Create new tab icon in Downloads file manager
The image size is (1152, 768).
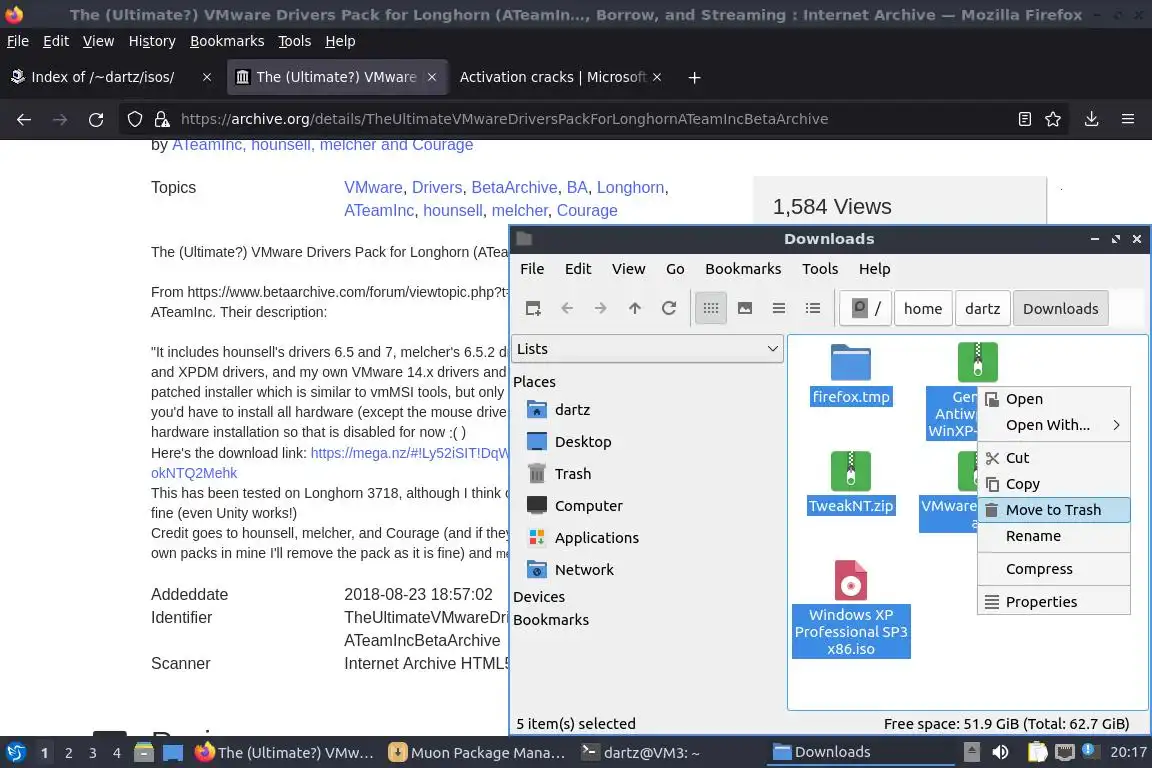533,309
